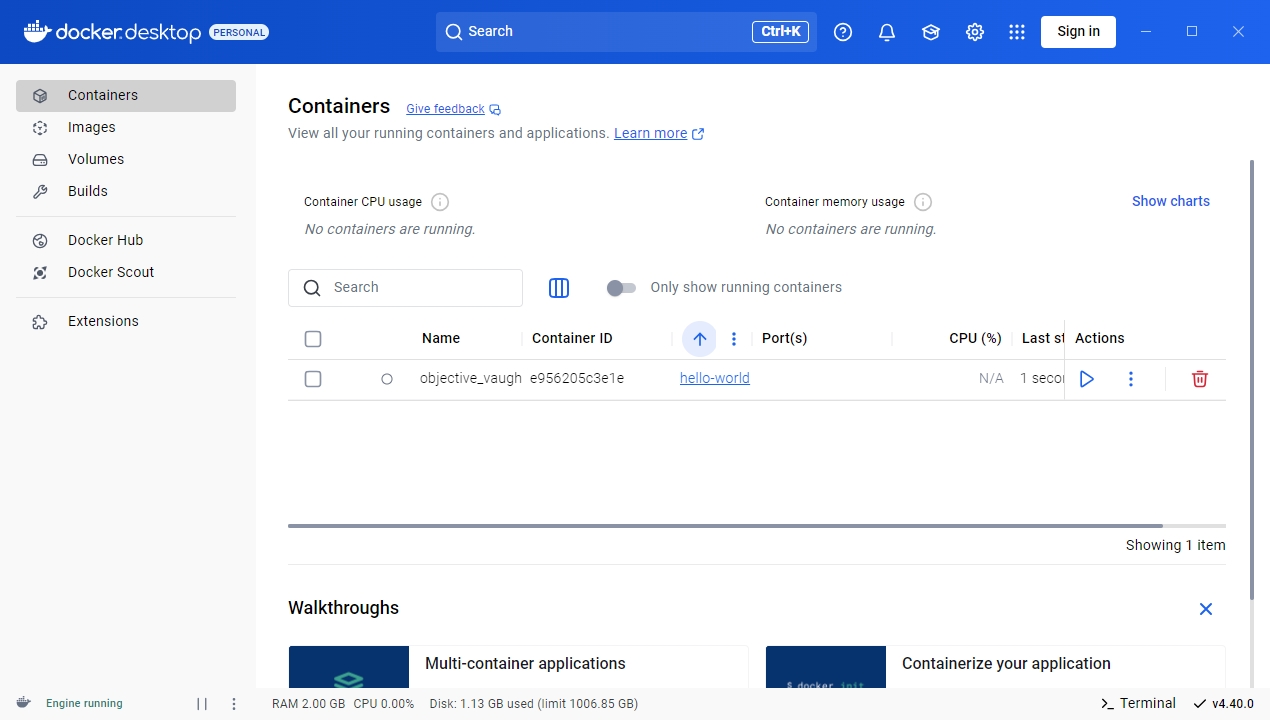The height and width of the screenshot is (720, 1270).
Task: Click the Sign in button
Action: pyautogui.click(x=1078, y=32)
